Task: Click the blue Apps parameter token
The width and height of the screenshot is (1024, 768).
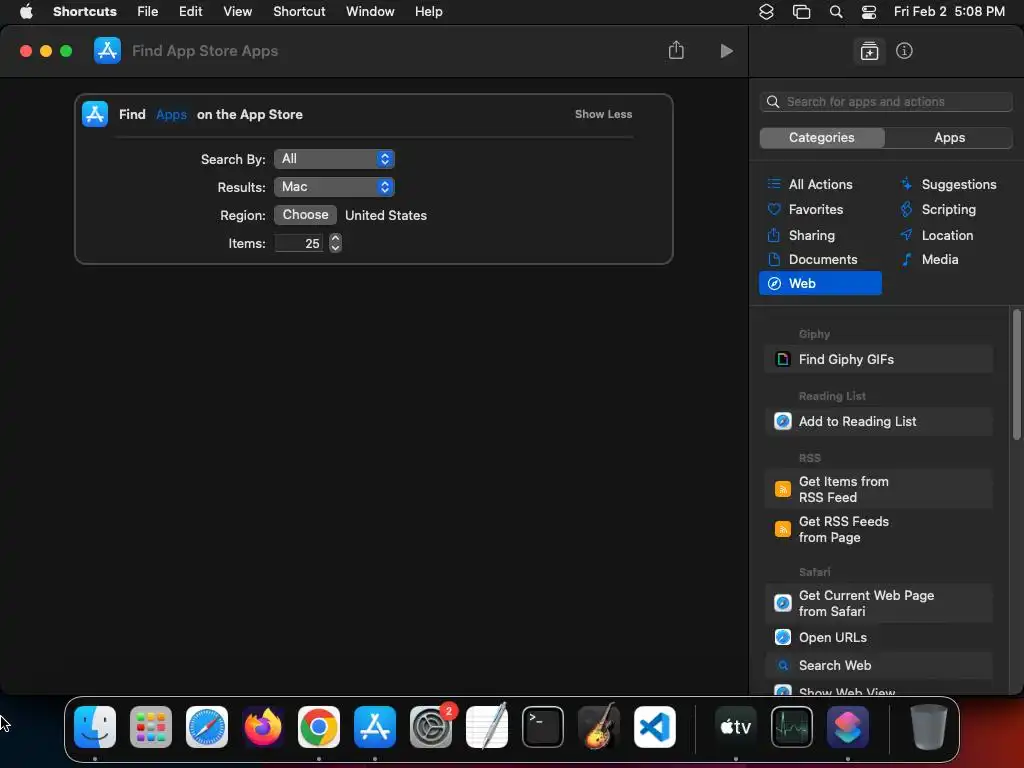Action: coord(171,114)
